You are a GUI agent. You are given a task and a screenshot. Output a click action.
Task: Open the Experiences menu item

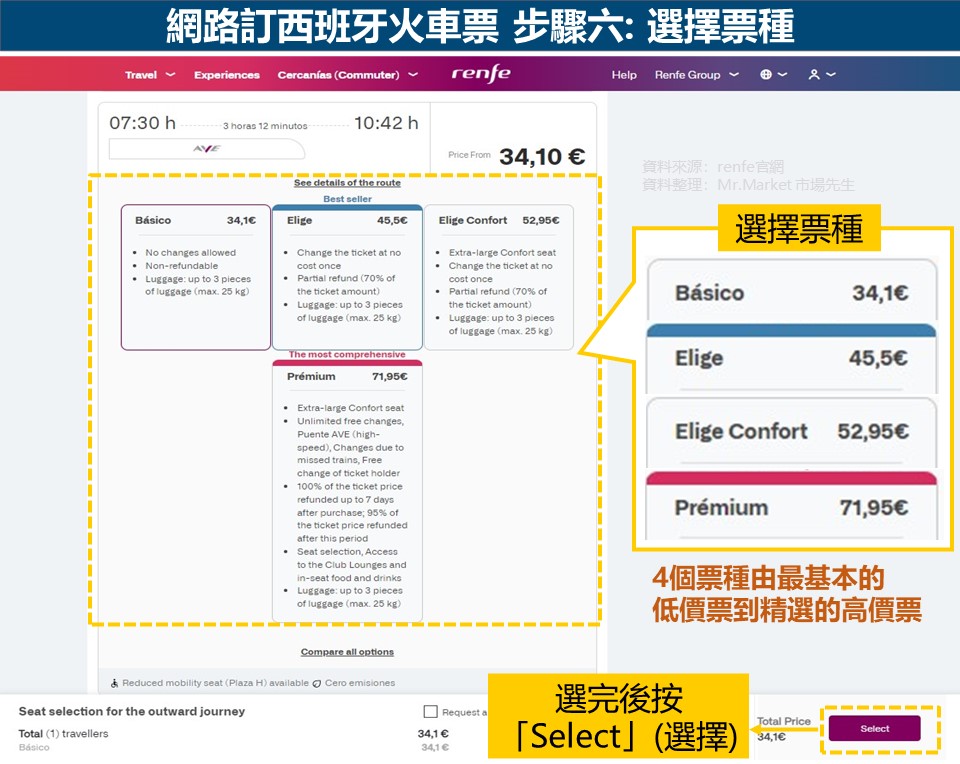point(227,75)
